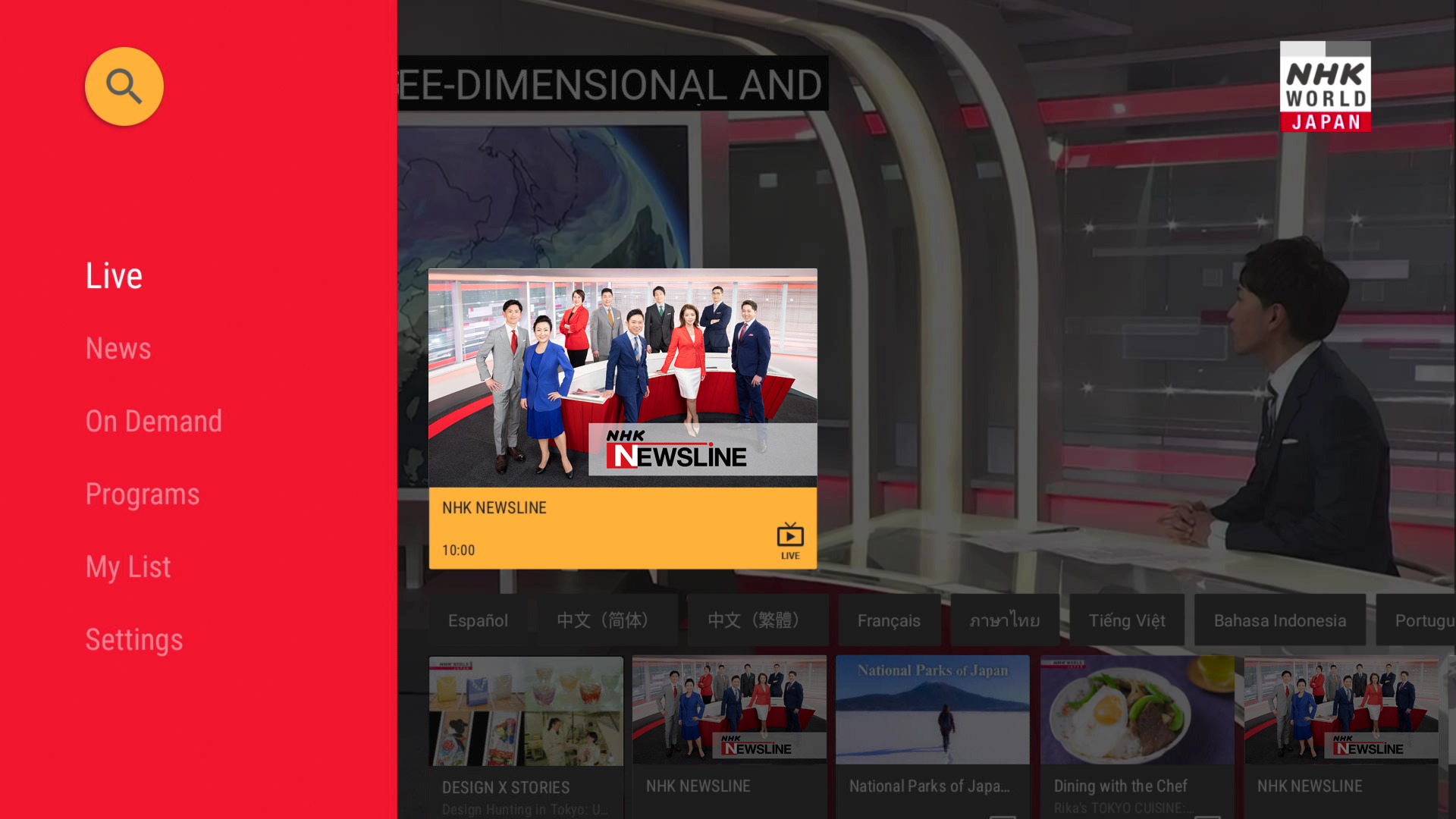Viewport: 1456px width, 819px height.
Task: Select 中文 (繁體) language button
Action: 758,620
